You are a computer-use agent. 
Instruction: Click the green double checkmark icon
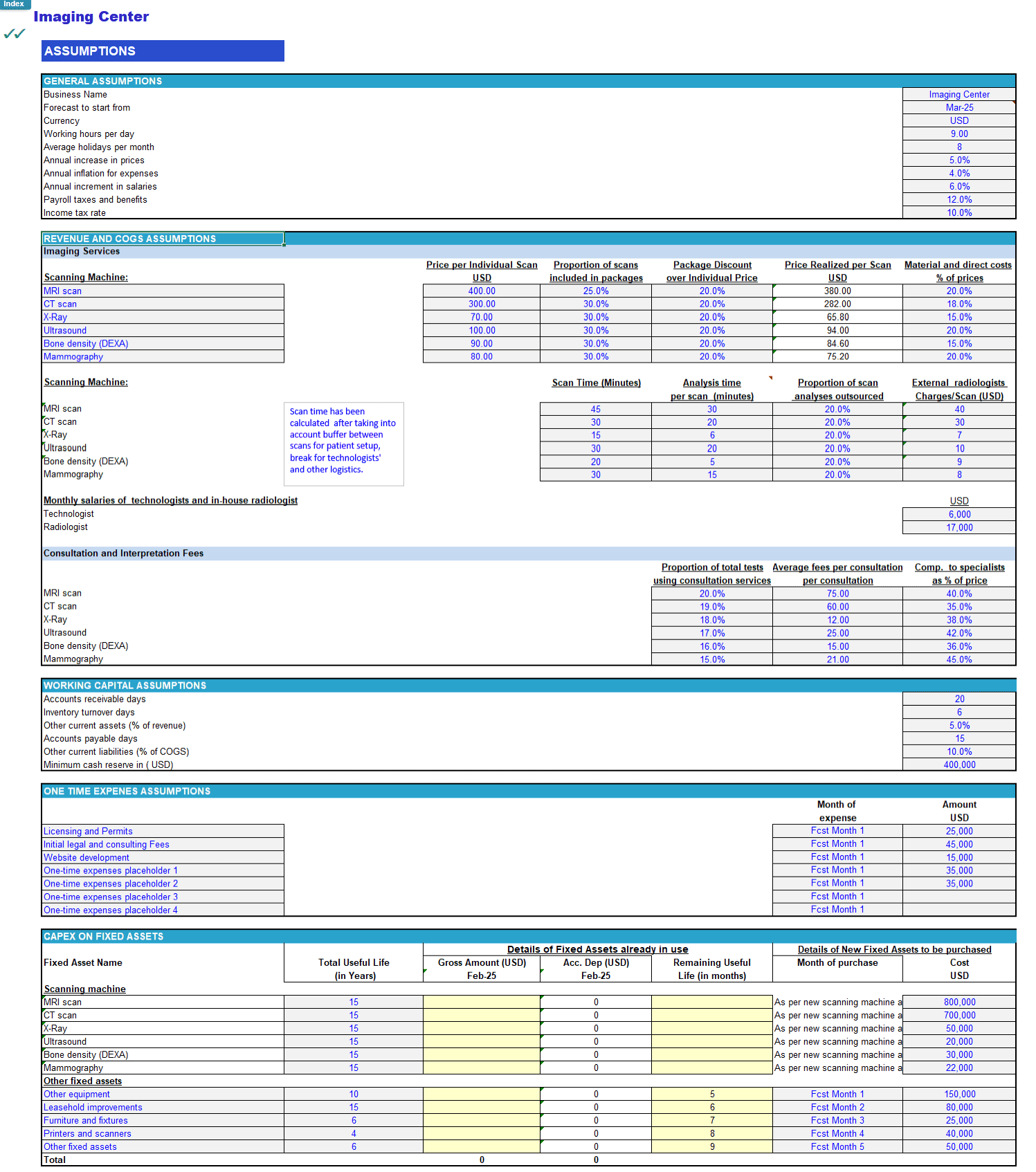pyautogui.click(x=15, y=33)
